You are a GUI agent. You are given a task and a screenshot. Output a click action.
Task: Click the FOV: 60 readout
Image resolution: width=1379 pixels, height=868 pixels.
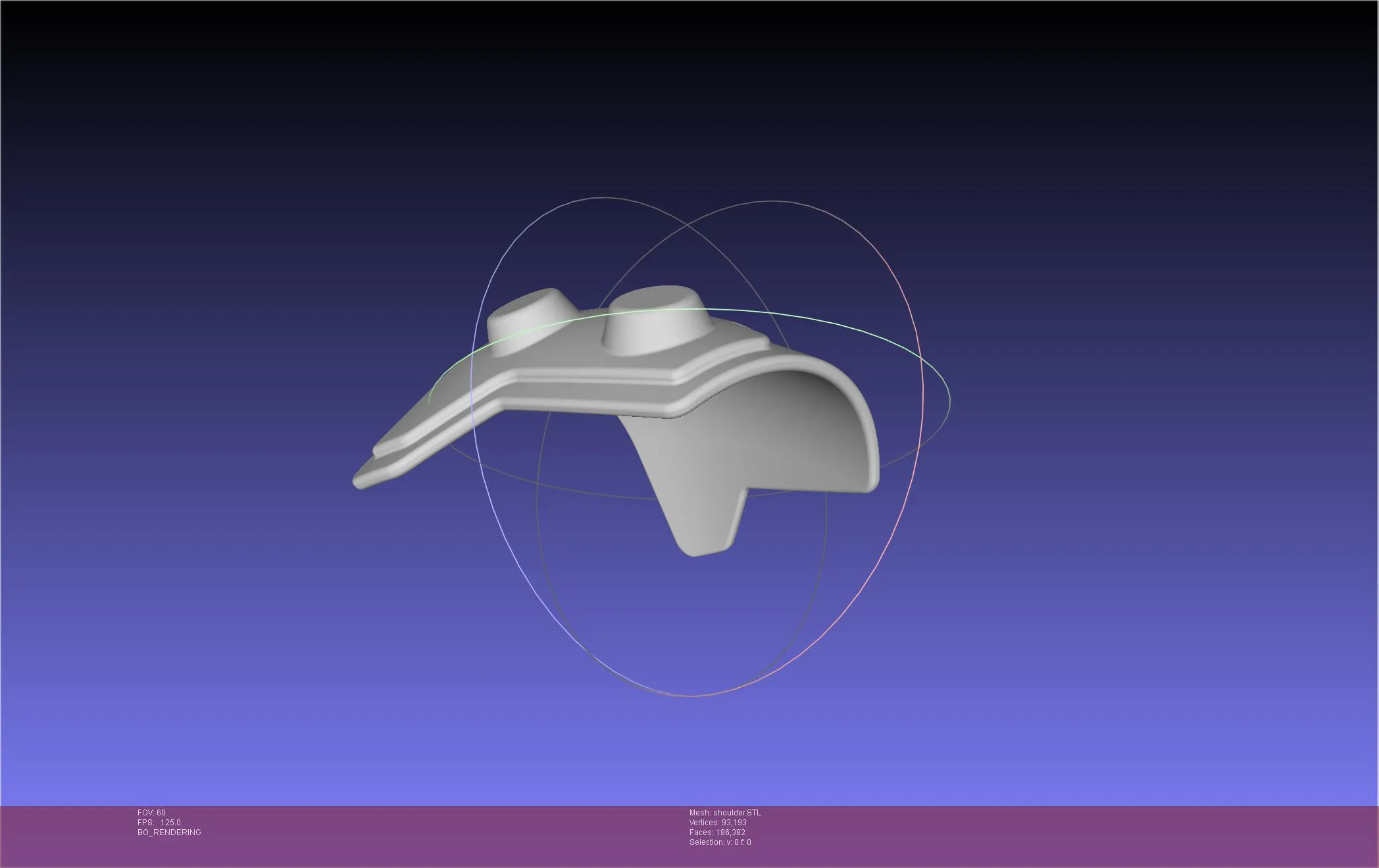click(x=151, y=813)
